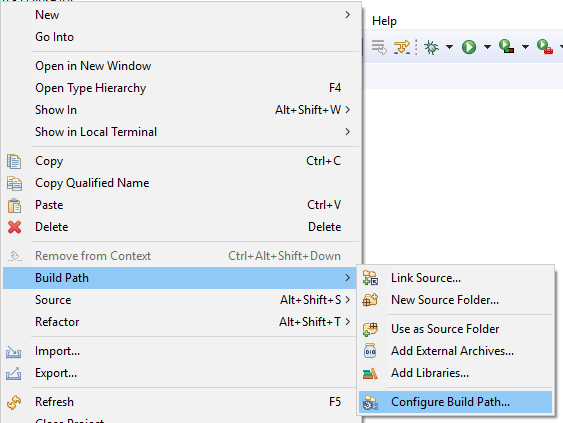The image size is (563, 423).
Task: Select the Refresh entry
Action: (x=180, y=402)
